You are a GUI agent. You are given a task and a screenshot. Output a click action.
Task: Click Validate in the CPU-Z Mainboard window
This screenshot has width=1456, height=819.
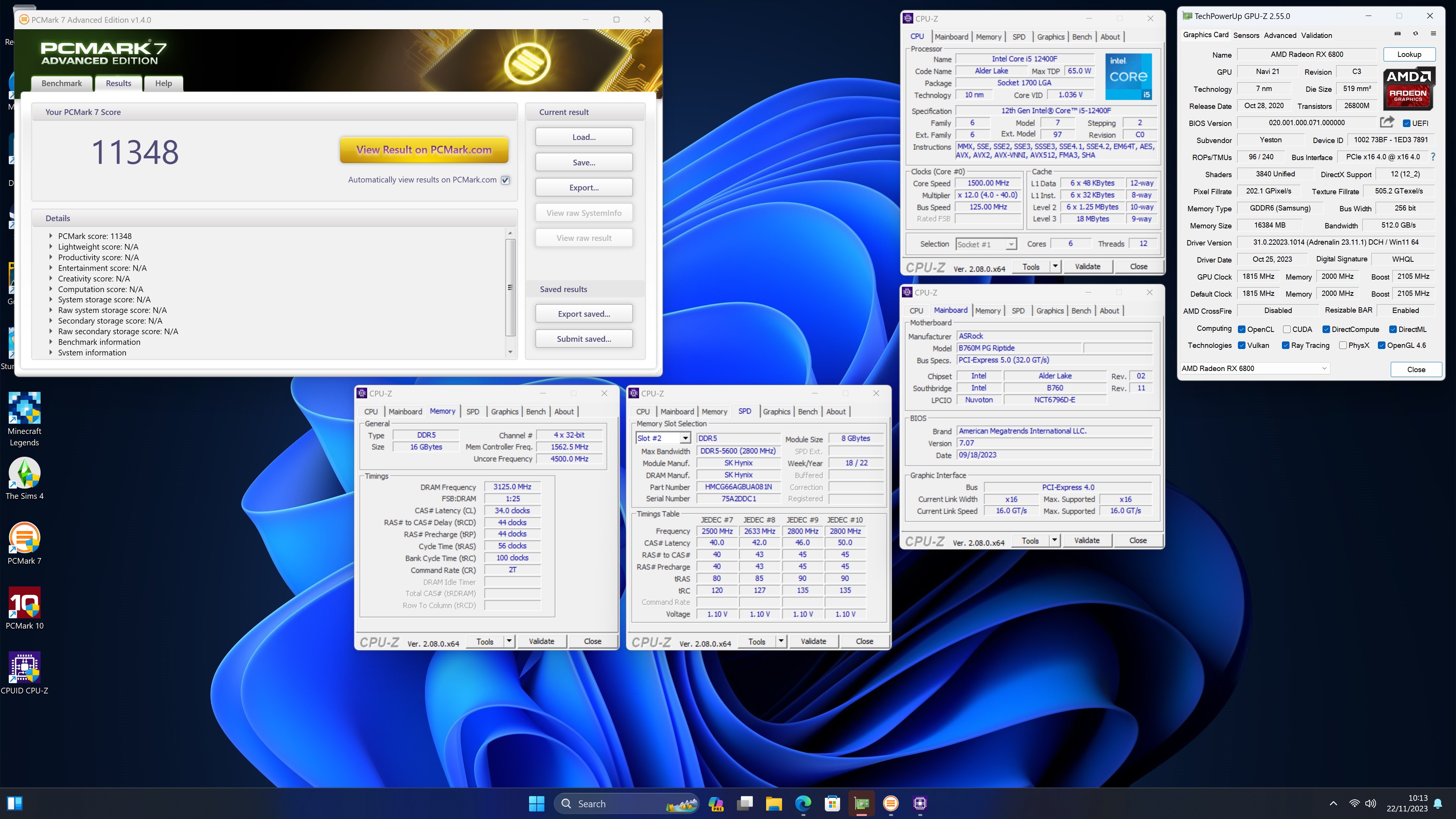click(1086, 540)
